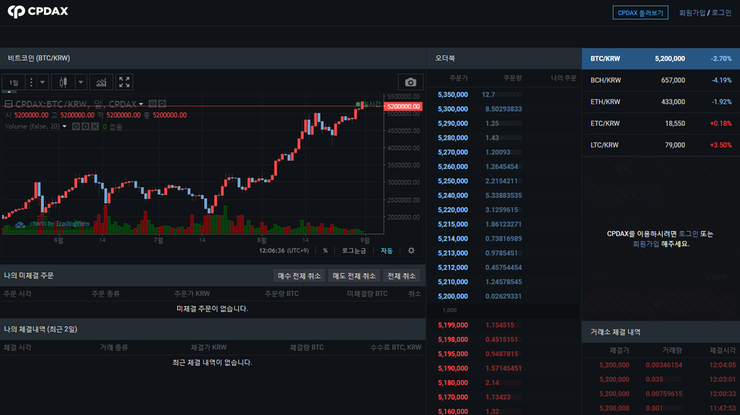The width and height of the screenshot is (740, 415).
Task: Click the 5,199,000 bid price
Action: click(x=453, y=325)
